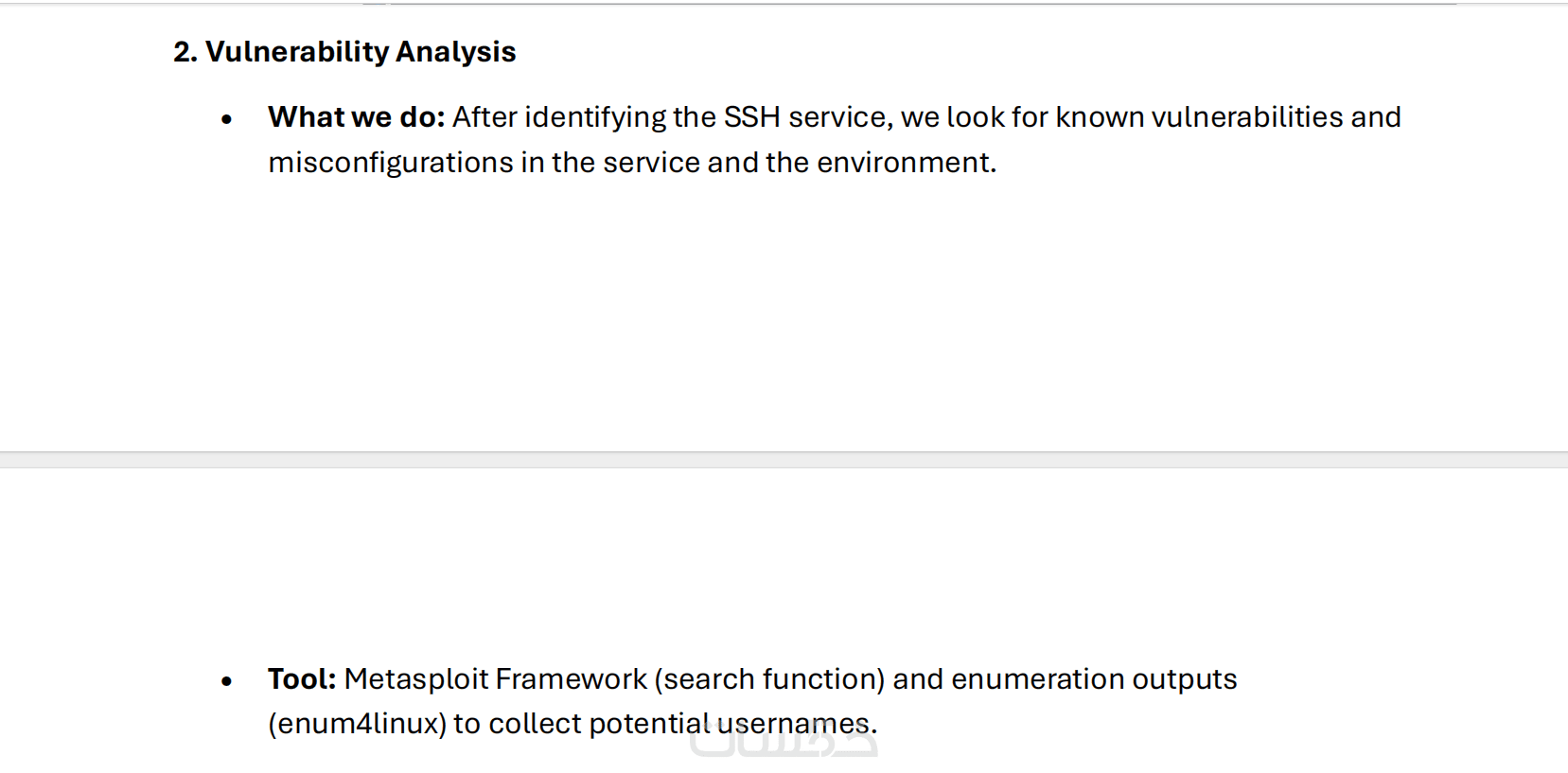
Task: Click the word 'Metasploit'
Action: [415, 679]
